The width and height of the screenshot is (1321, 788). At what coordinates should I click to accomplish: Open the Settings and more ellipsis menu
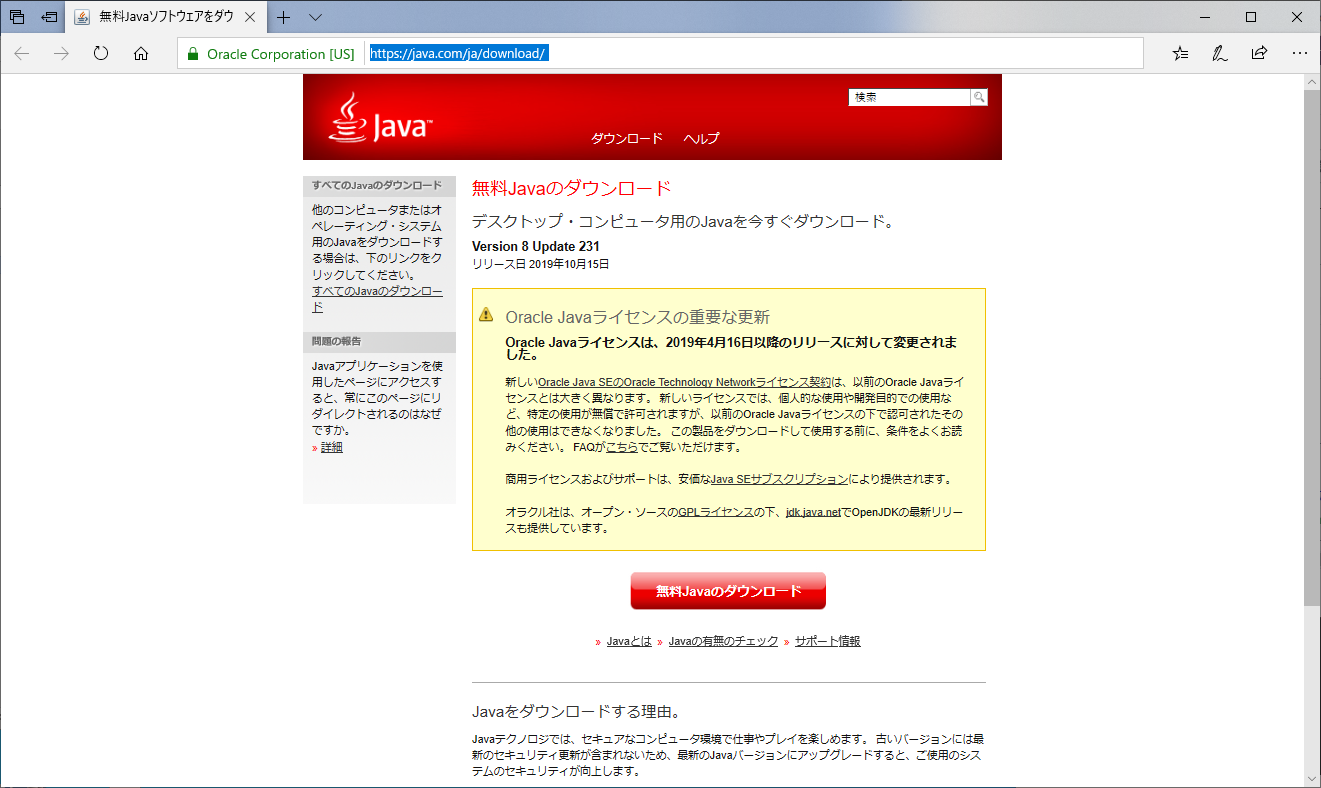(x=1299, y=54)
